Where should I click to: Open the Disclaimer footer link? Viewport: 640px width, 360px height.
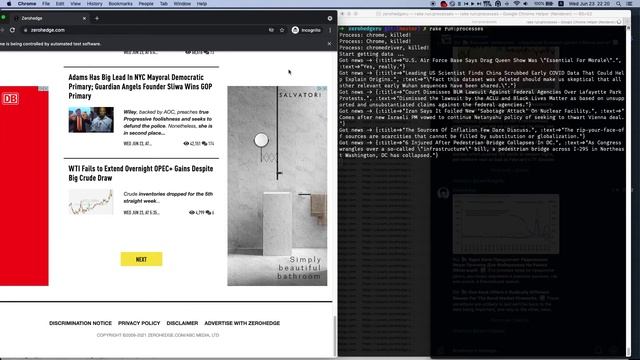point(182,323)
